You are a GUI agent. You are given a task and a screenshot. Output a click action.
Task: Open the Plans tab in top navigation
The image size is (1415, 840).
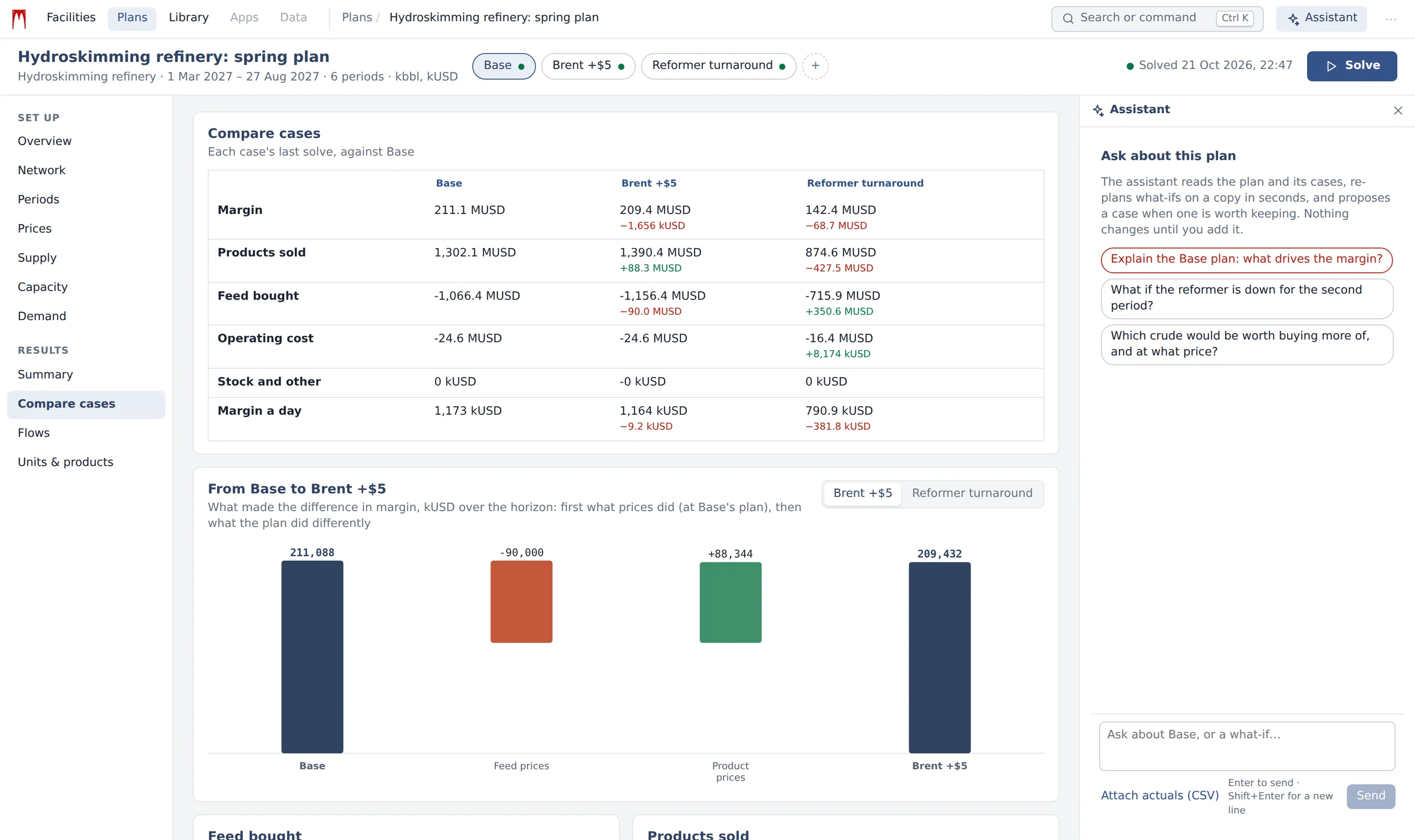(x=132, y=18)
